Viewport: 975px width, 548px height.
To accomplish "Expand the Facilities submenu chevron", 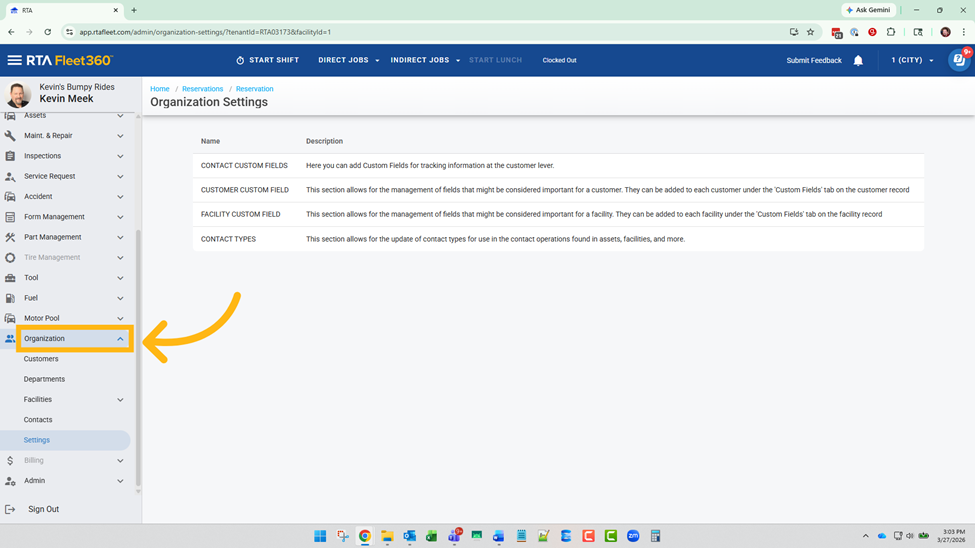I will (x=120, y=400).
